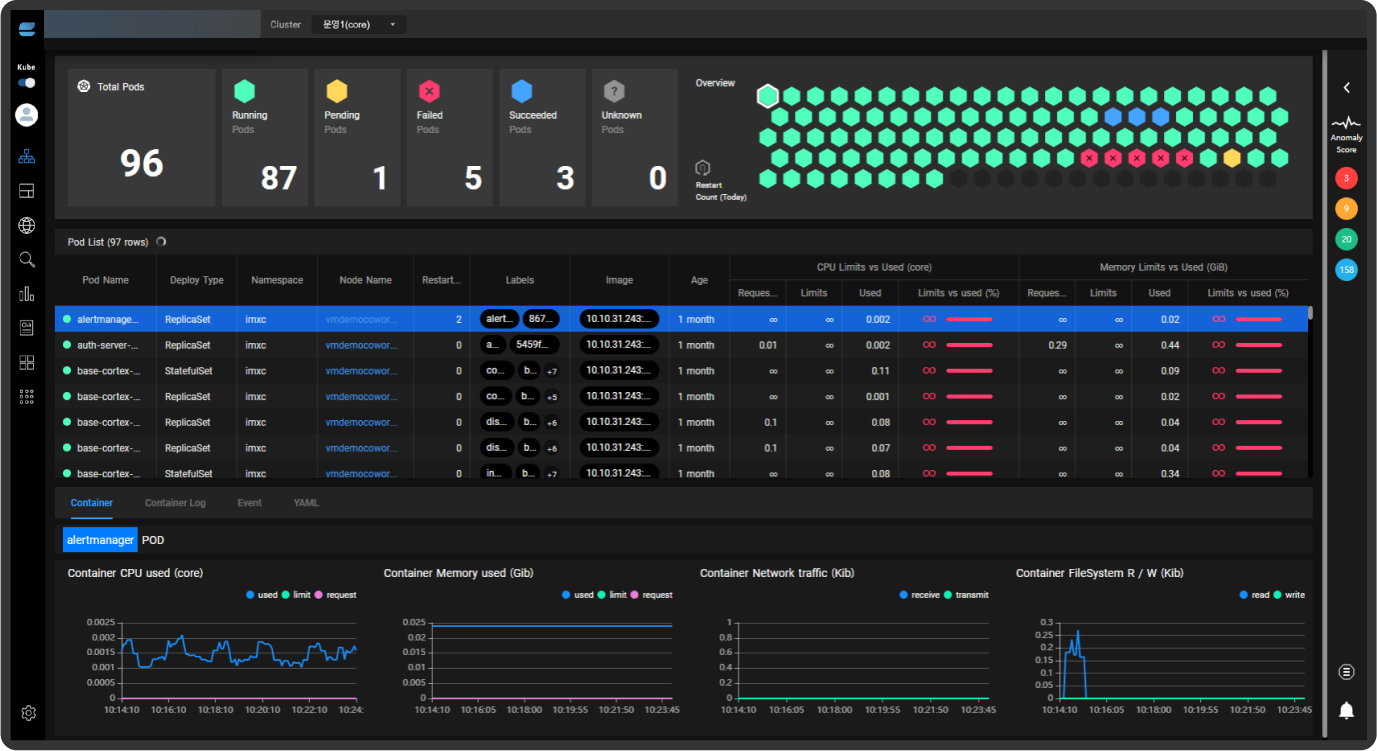Open node link in auth-server row

tap(362, 345)
